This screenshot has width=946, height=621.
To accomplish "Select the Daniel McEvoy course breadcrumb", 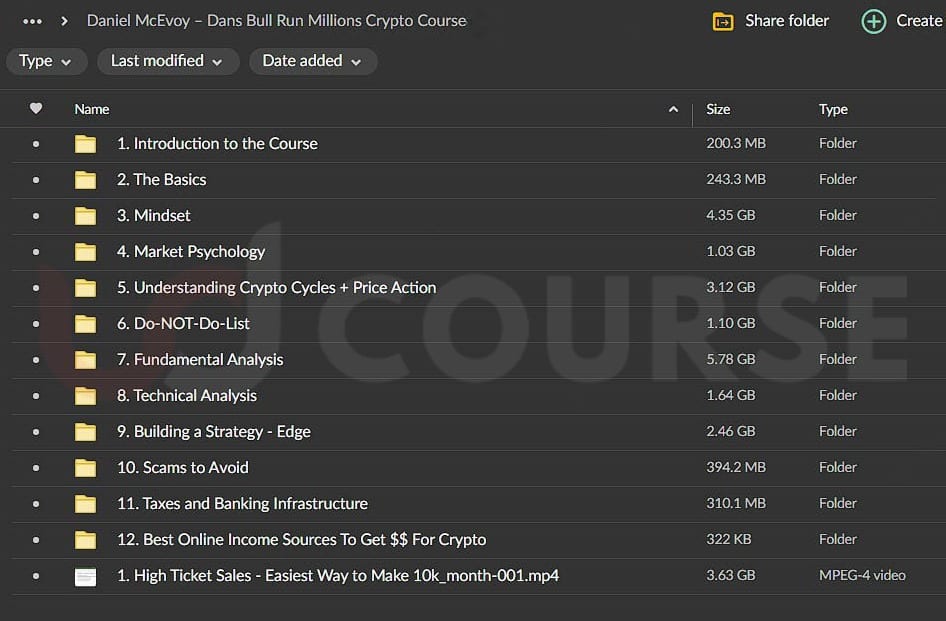I will [276, 21].
